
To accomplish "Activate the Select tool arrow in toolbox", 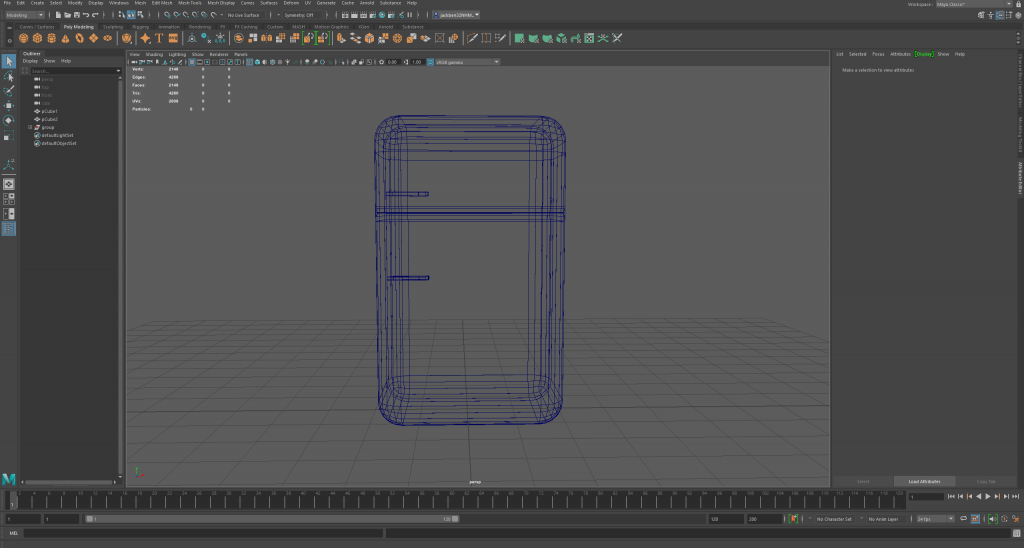I will coord(9,62).
